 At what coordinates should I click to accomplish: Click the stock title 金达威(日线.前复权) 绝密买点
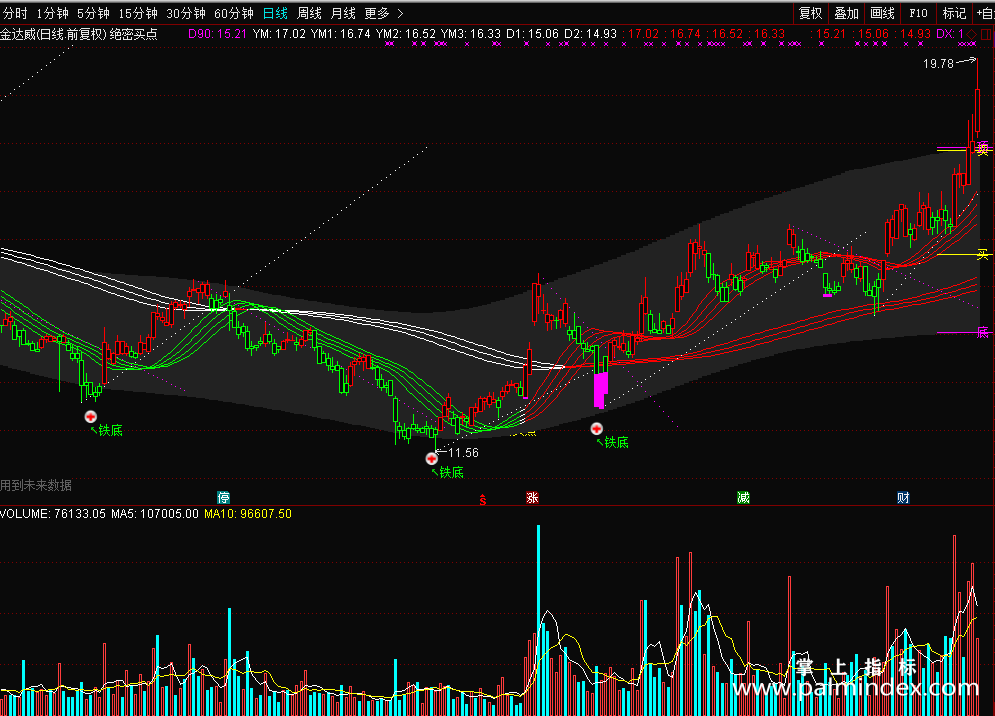pyautogui.click(x=79, y=34)
